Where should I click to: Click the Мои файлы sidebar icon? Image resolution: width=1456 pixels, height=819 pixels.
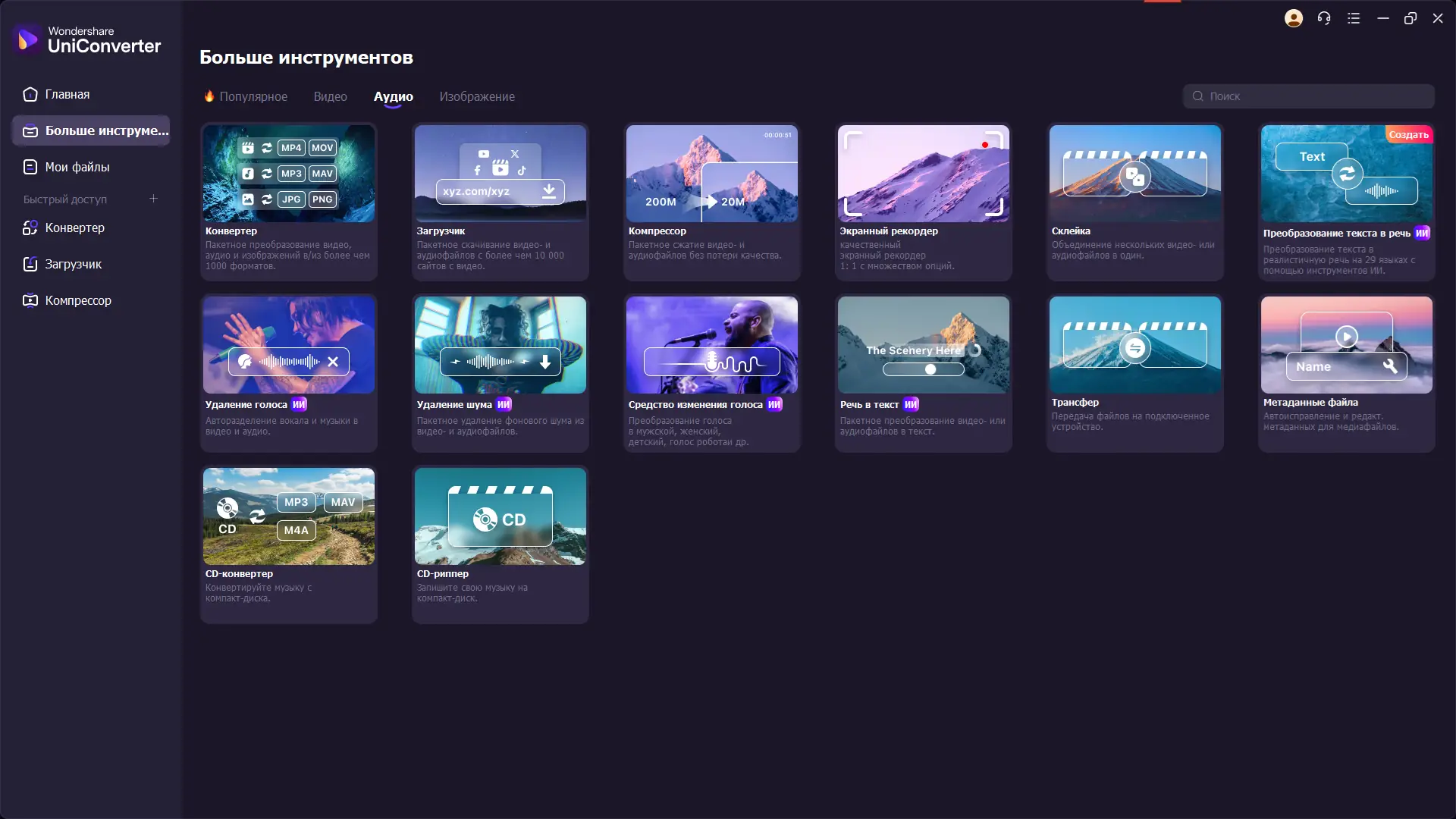pyautogui.click(x=30, y=167)
